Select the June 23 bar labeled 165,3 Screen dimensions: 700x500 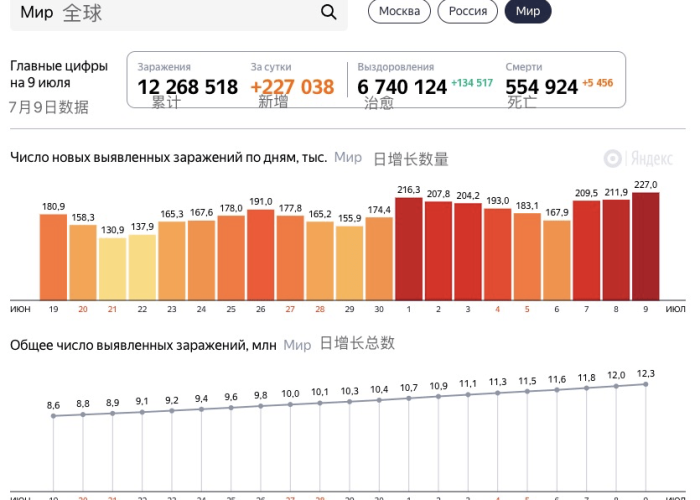coord(171,261)
